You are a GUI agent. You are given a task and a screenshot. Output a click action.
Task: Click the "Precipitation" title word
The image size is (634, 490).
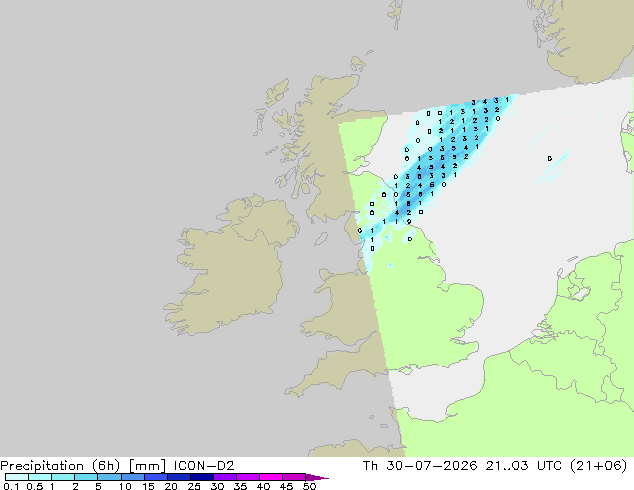(x=42, y=466)
